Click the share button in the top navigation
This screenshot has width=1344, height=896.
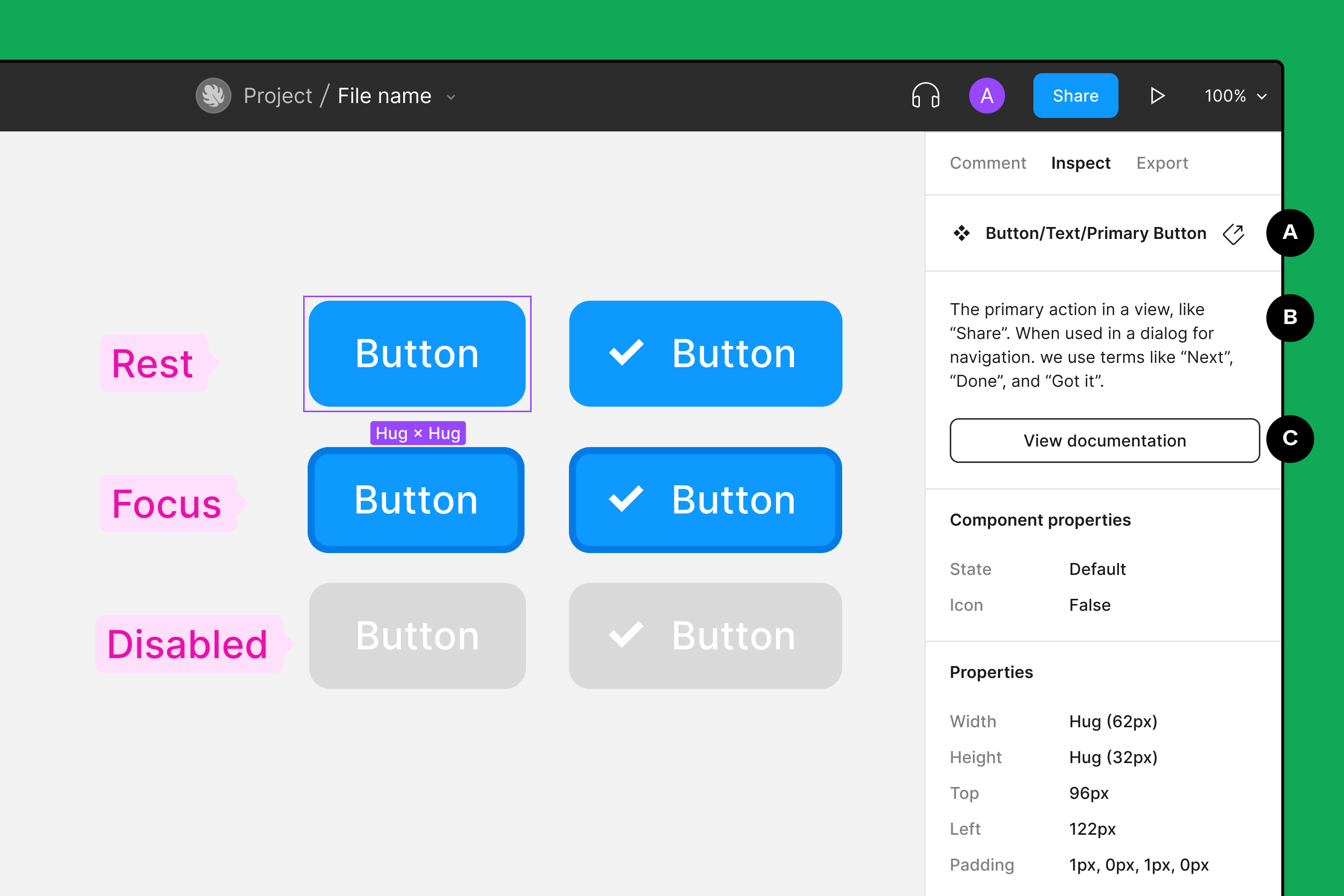(1076, 96)
